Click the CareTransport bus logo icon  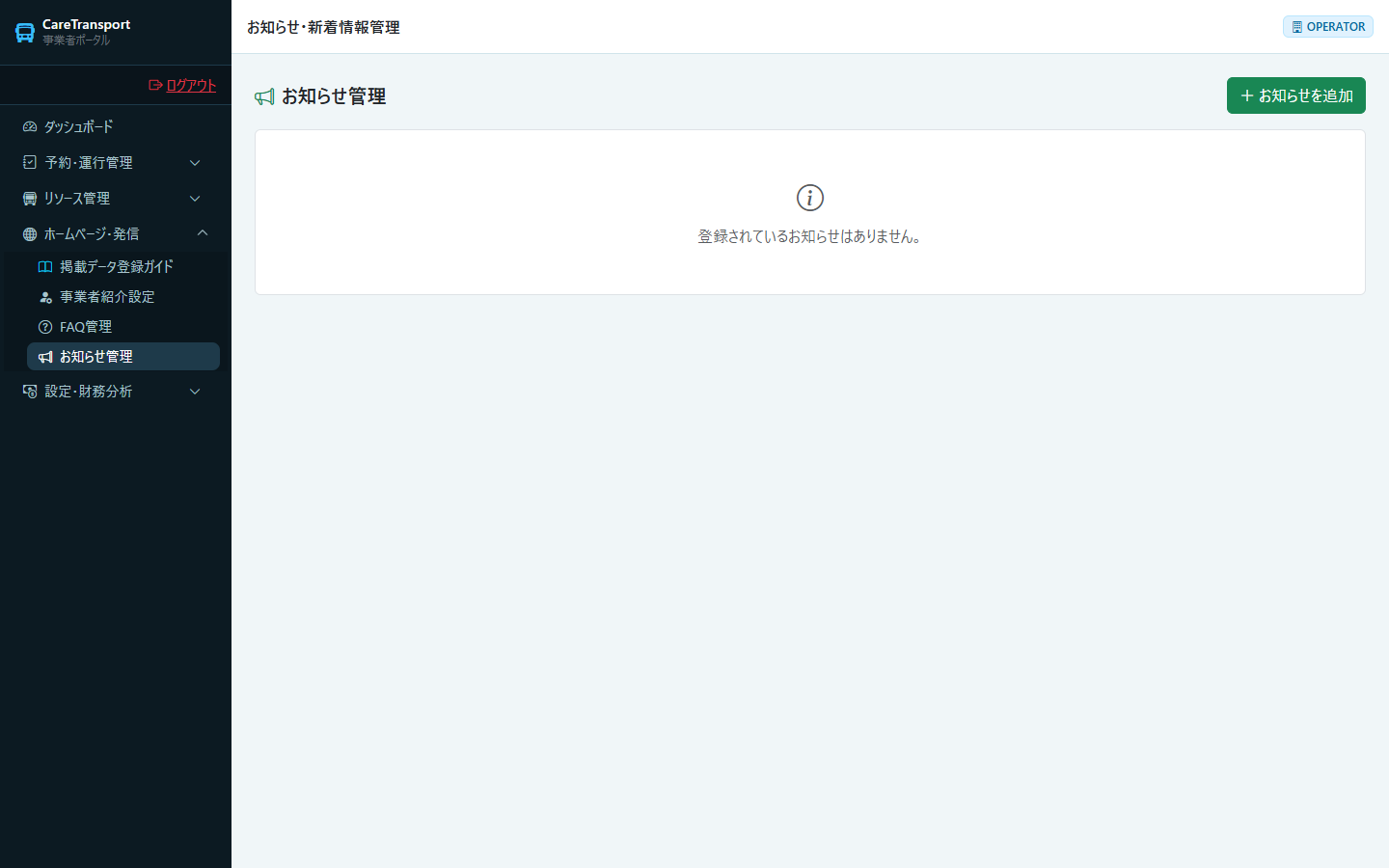point(25,33)
